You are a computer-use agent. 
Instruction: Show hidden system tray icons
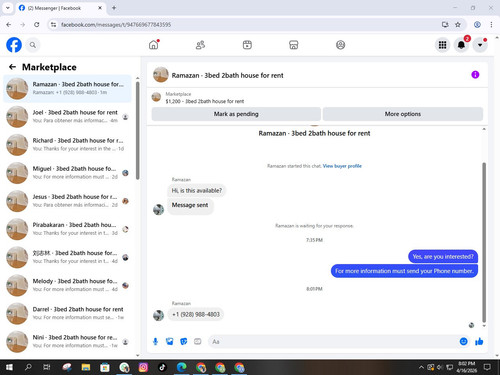[421, 367]
